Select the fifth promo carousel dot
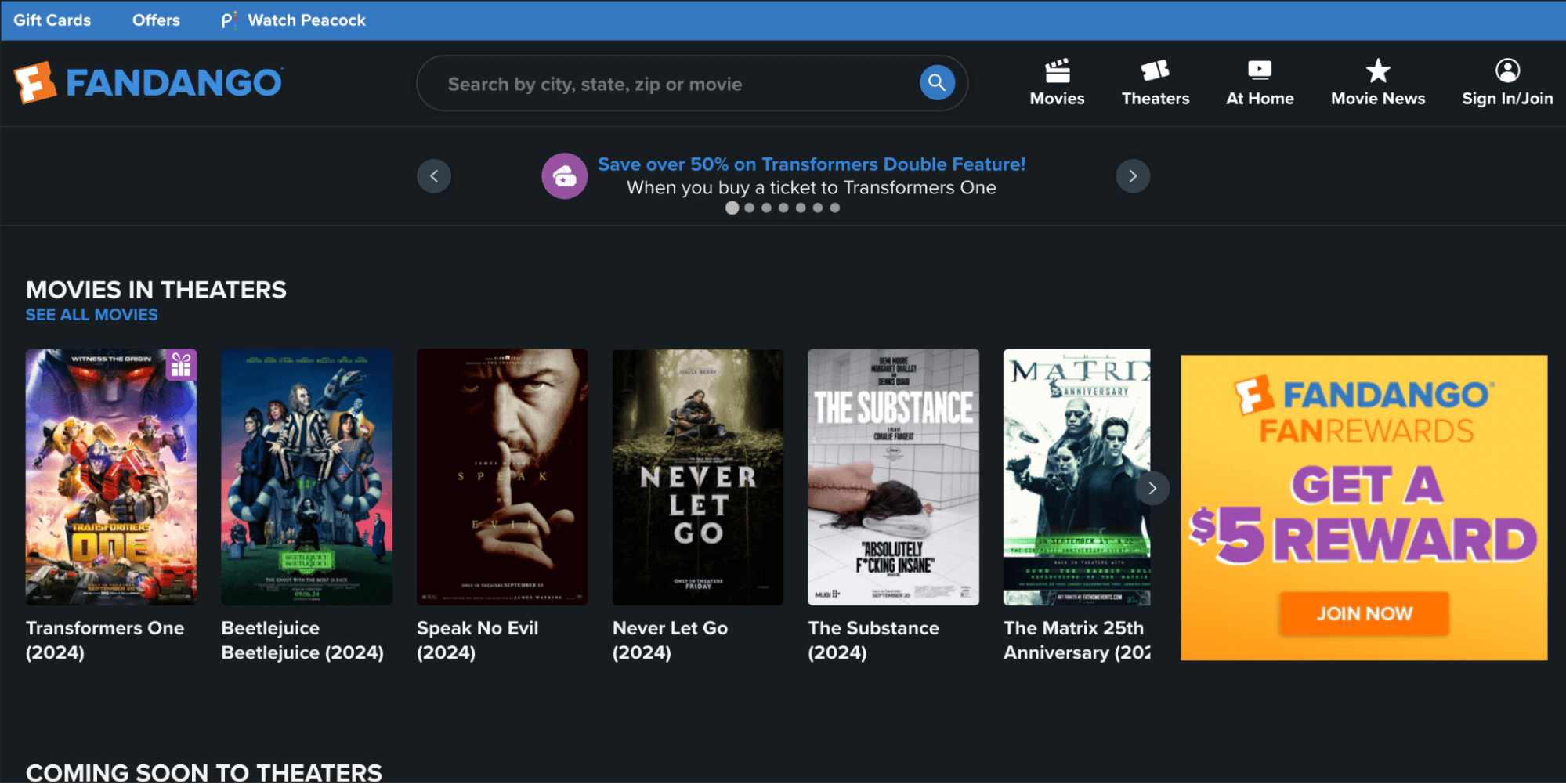This screenshot has width=1566, height=784. pos(801,208)
